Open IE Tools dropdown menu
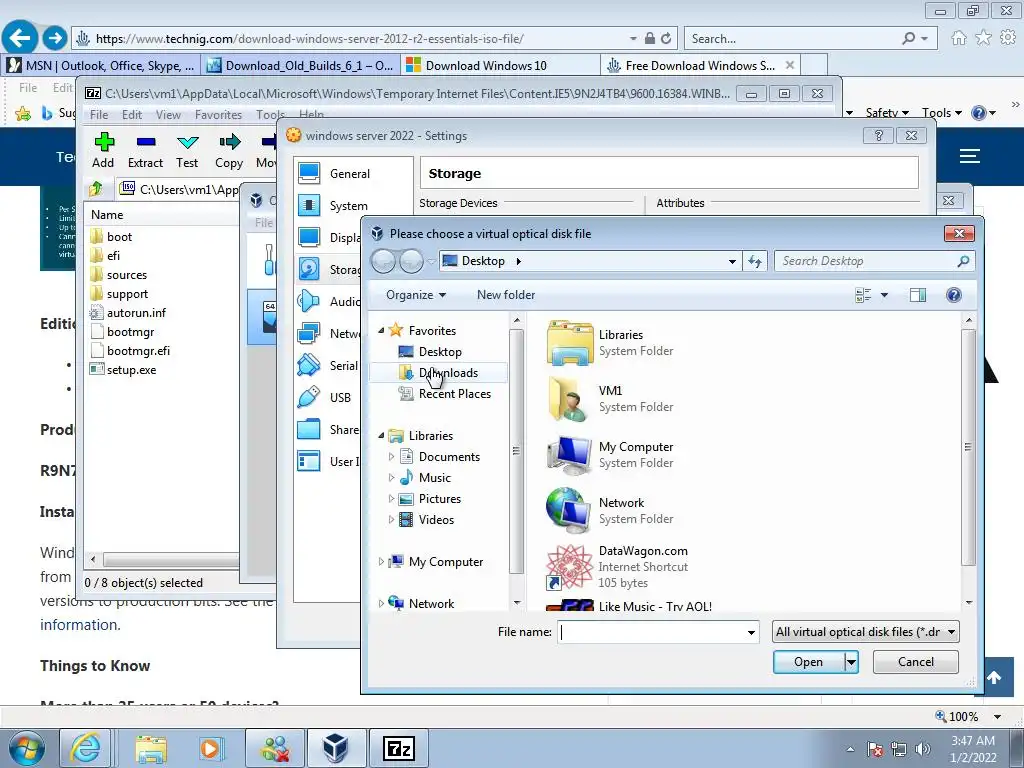1024x768 pixels. [942, 113]
